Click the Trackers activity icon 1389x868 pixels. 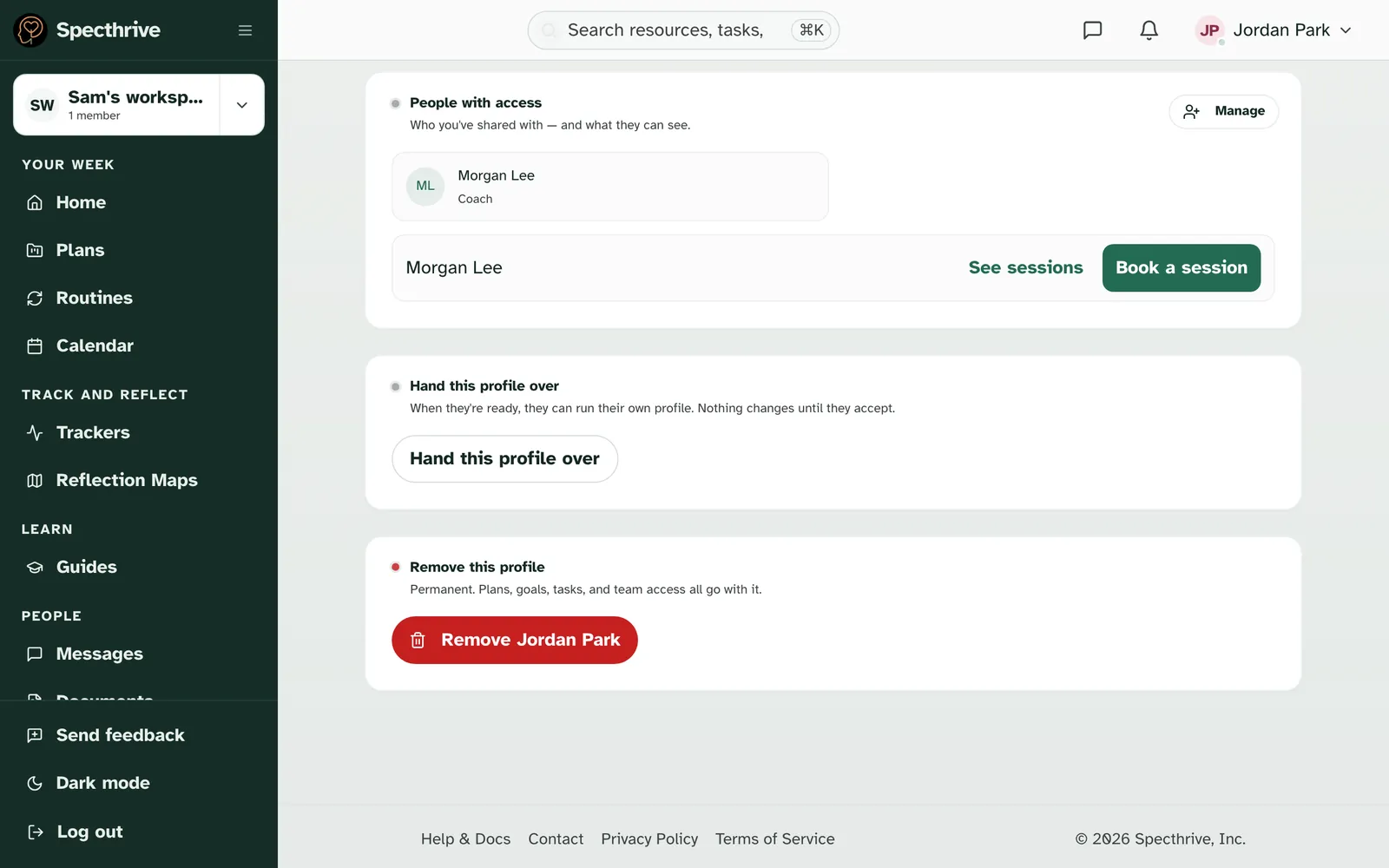coord(35,432)
